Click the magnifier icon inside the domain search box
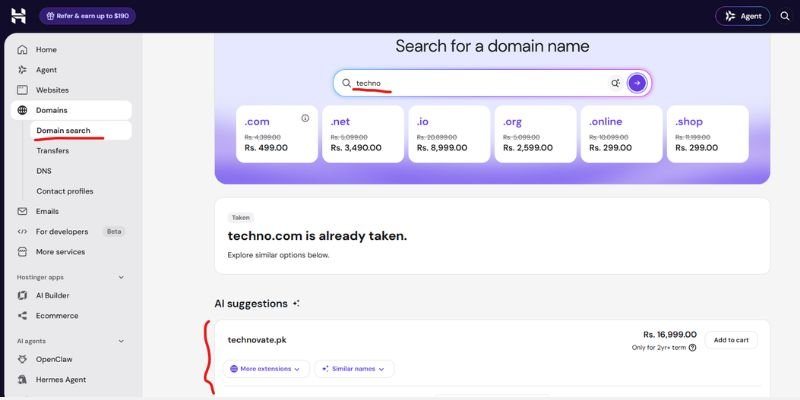The width and height of the screenshot is (800, 400). [346, 83]
